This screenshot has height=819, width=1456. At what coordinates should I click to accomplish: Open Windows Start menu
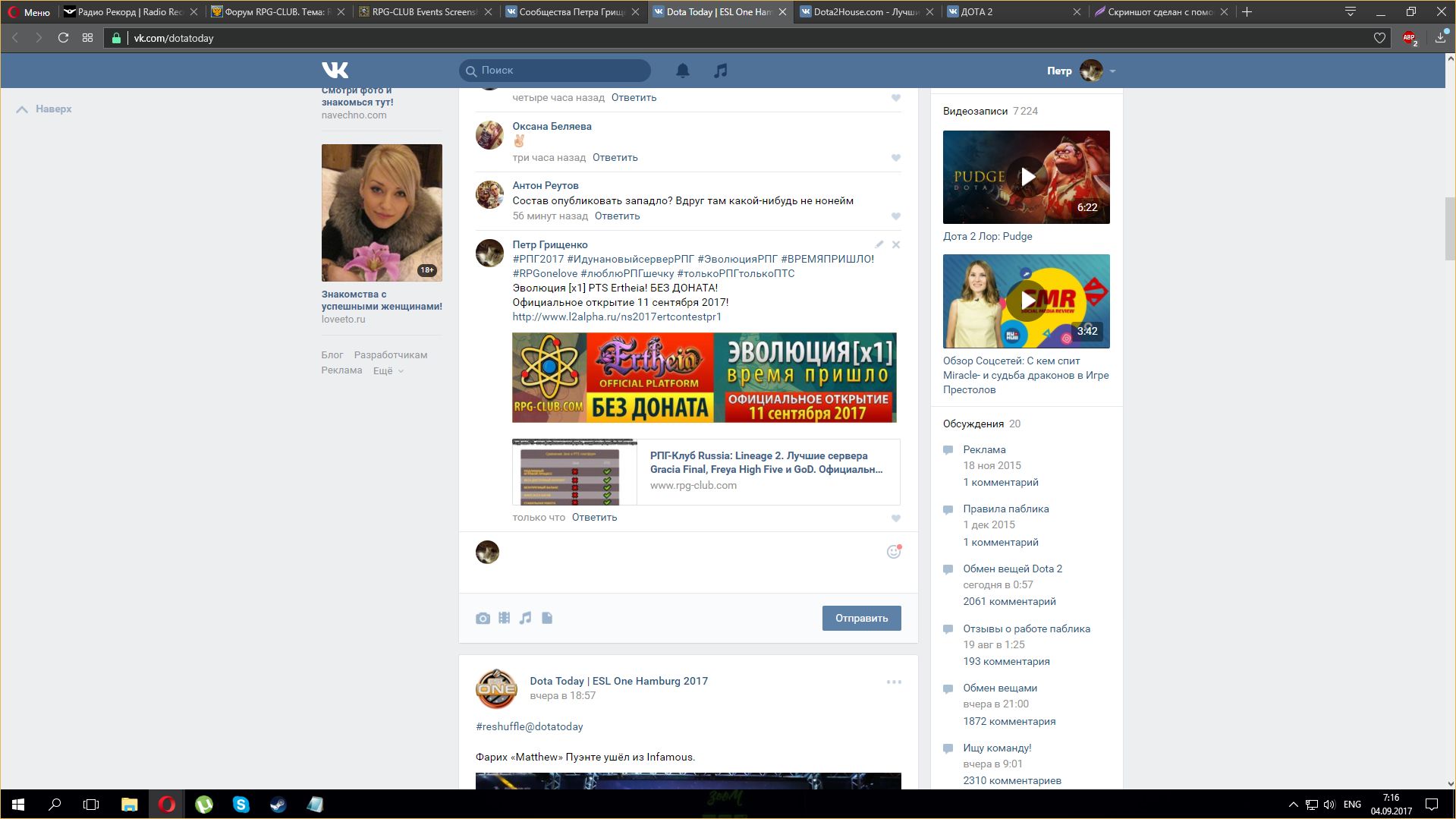(x=18, y=805)
